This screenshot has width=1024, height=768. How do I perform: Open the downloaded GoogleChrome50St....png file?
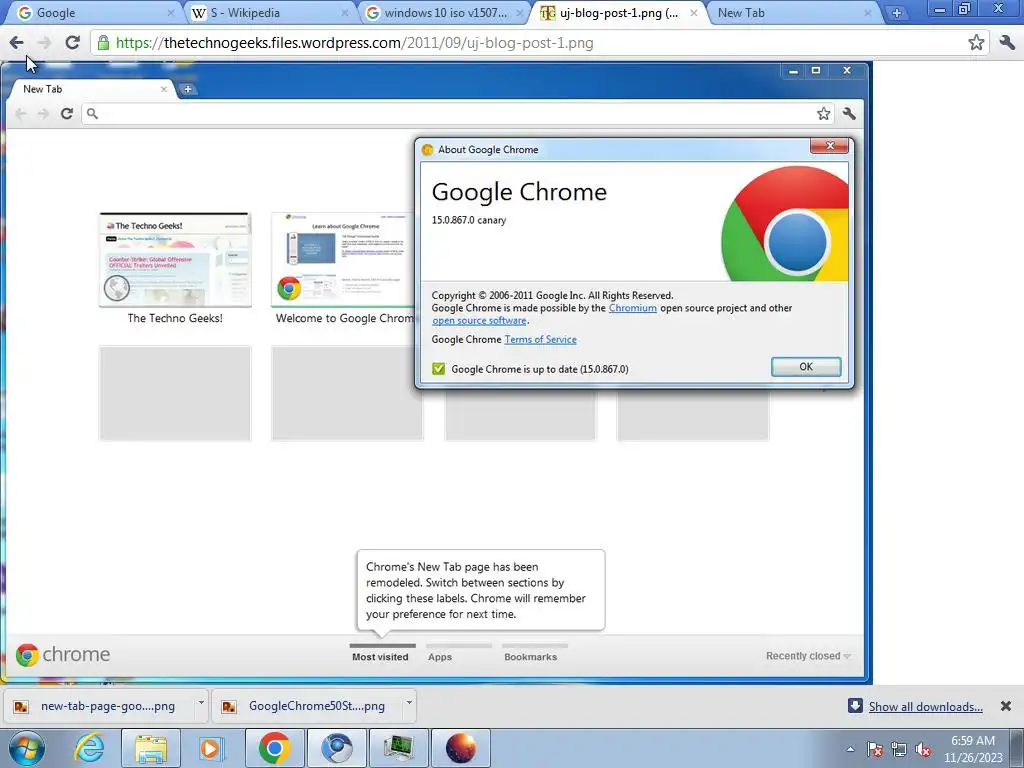(x=307, y=706)
